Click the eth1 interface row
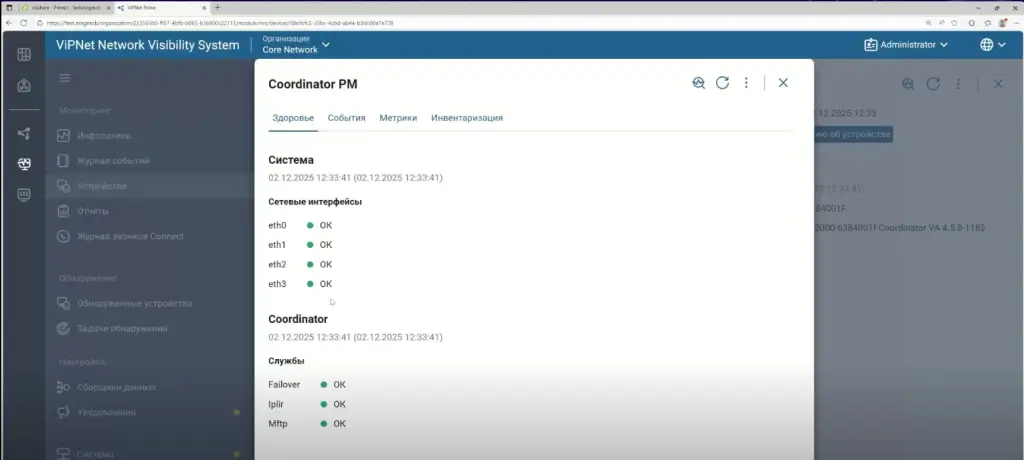The height and width of the screenshot is (460, 1024). click(x=300, y=245)
